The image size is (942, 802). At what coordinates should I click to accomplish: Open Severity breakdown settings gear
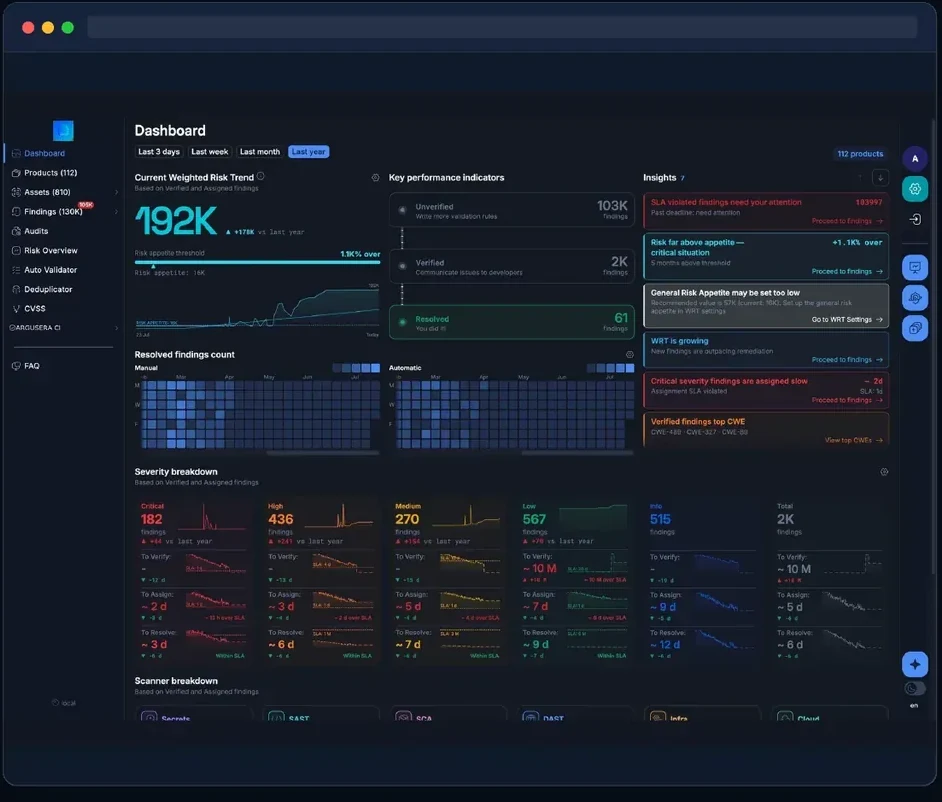[884, 472]
